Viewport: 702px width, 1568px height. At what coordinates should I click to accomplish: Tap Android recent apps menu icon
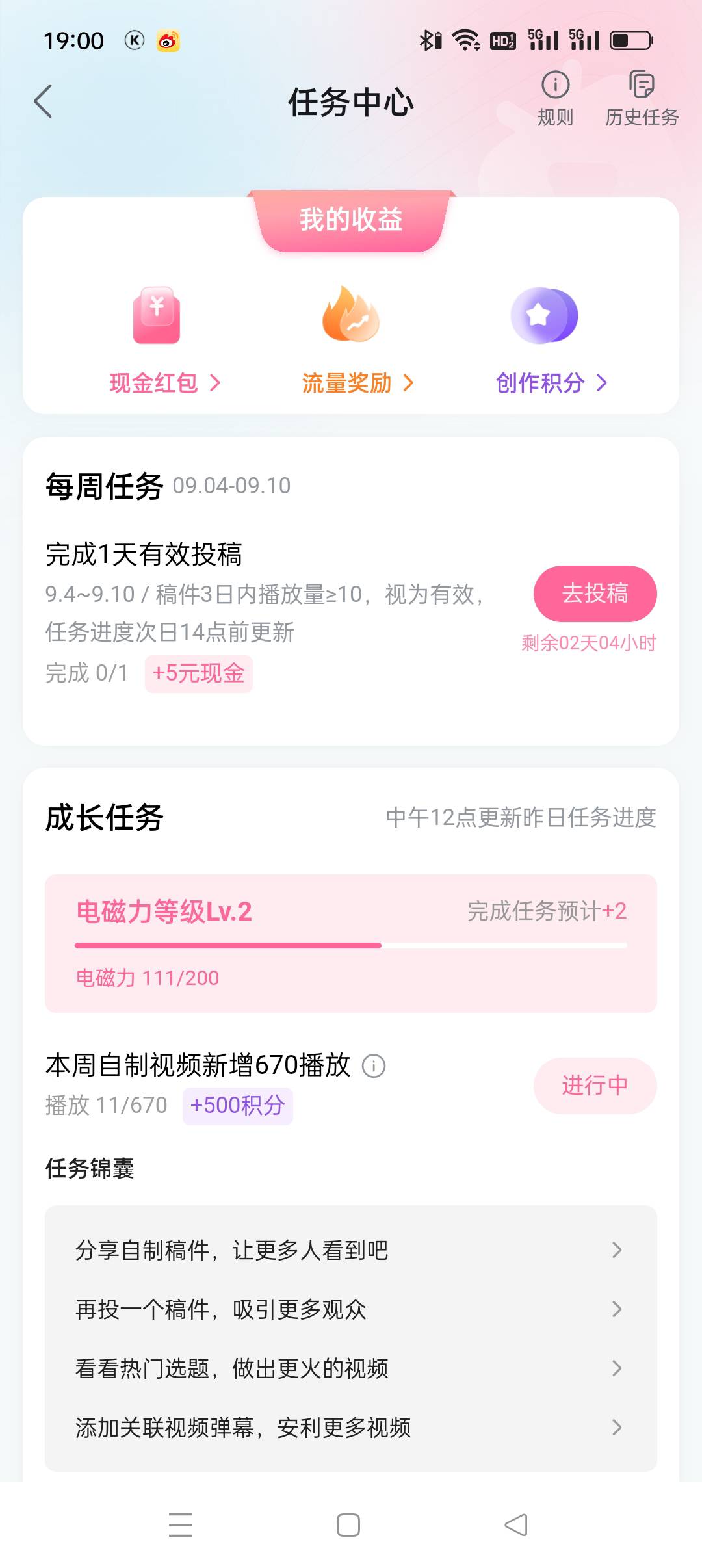(x=181, y=1524)
